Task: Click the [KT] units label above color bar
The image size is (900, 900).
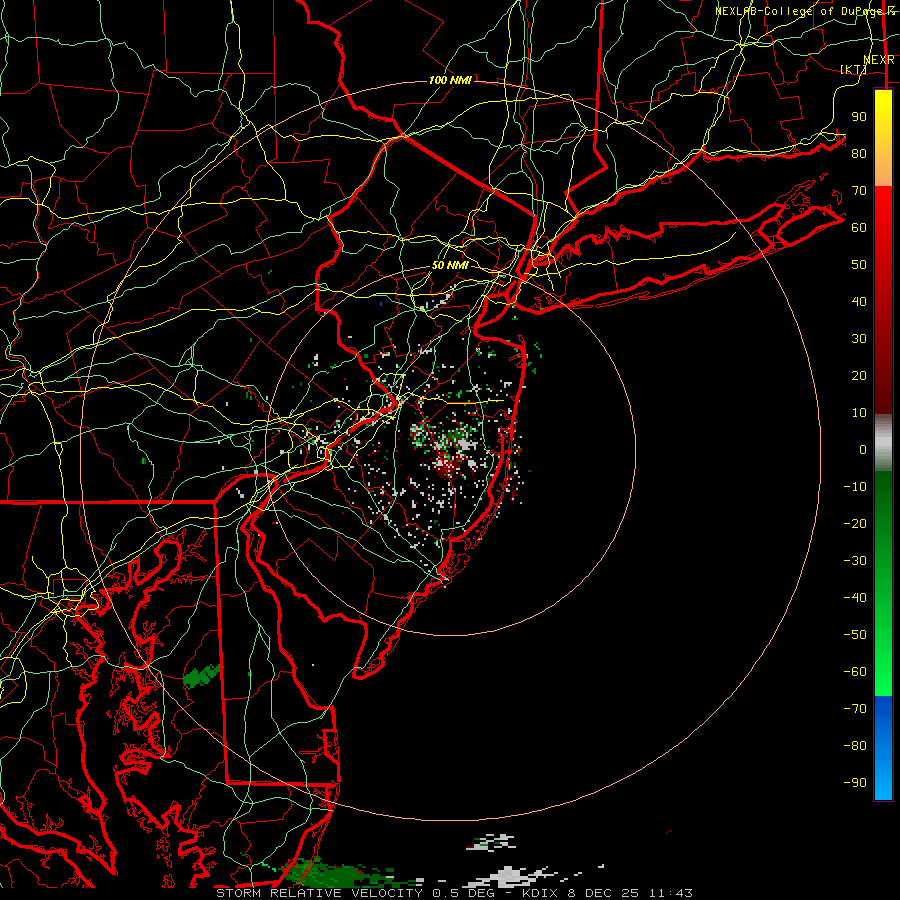Action: (x=853, y=69)
